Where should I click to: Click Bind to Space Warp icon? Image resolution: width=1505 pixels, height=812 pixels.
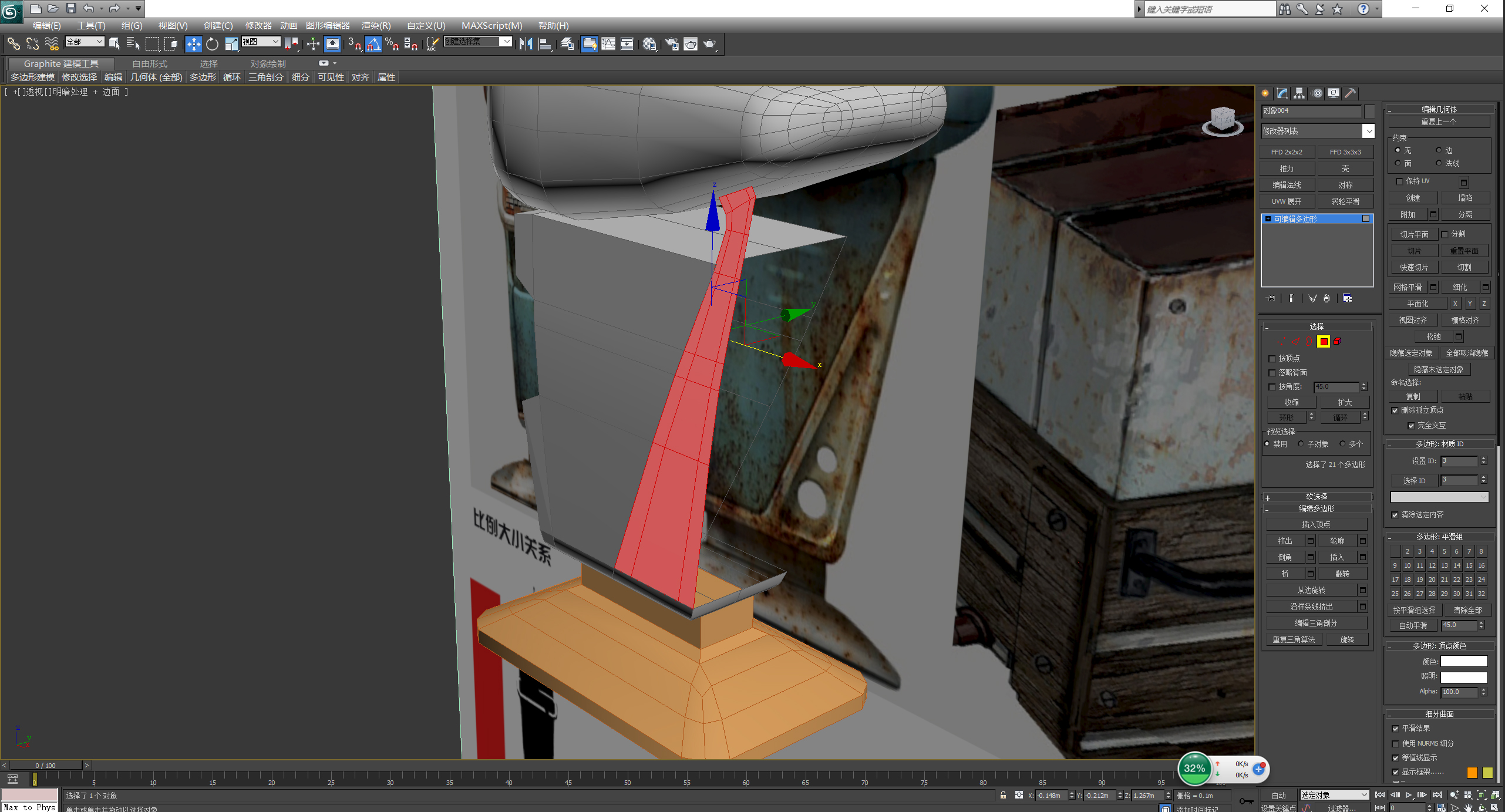(52, 43)
